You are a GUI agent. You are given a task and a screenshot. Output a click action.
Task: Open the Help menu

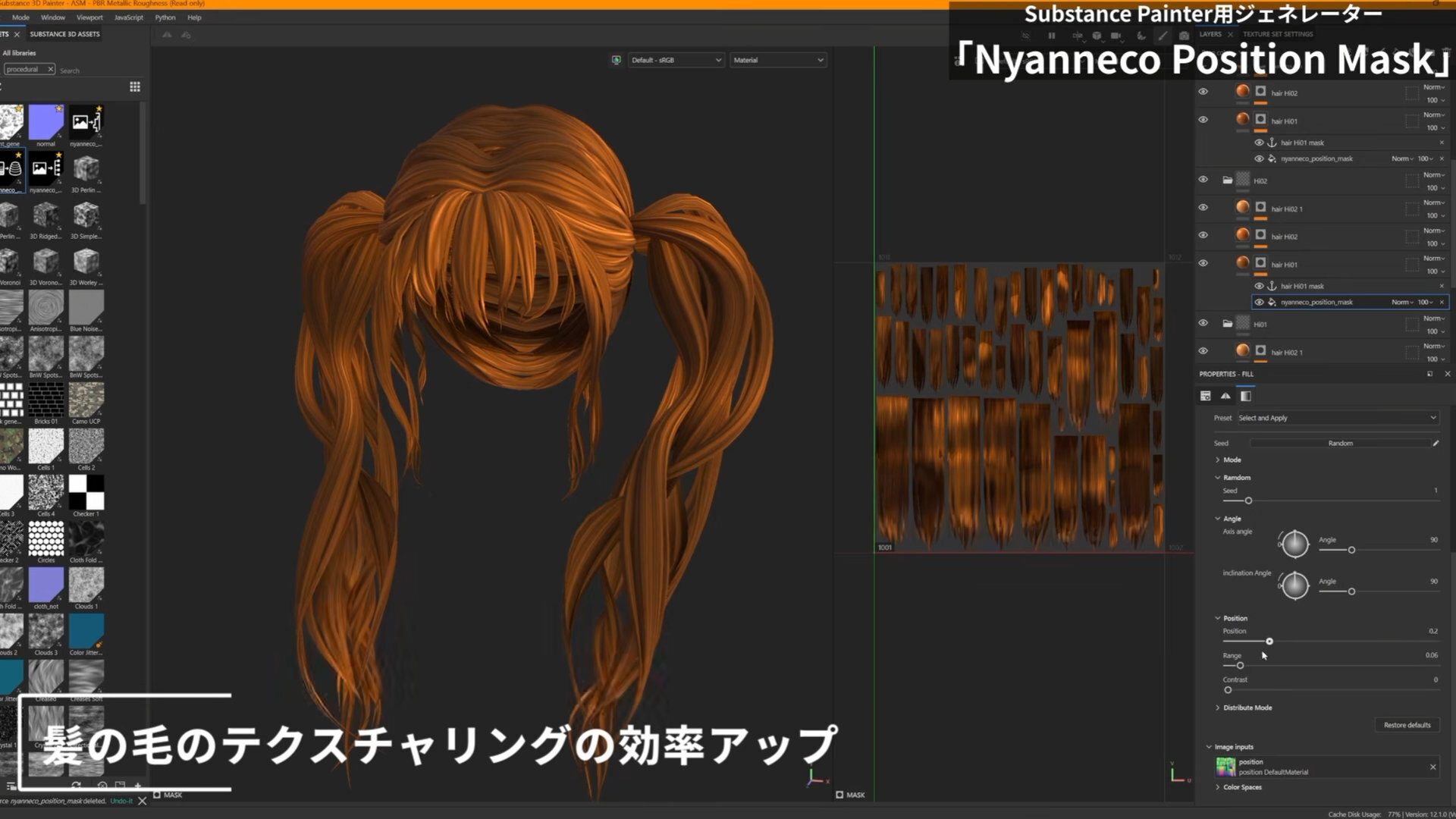(x=194, y=17)
